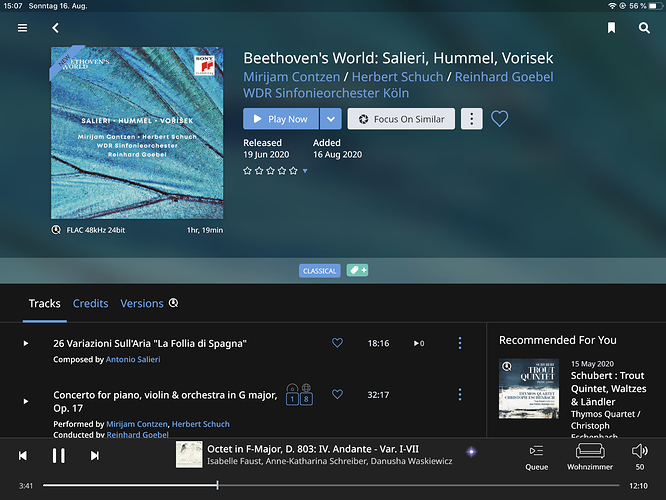The height and width of the screenshot is (500, 666).
Task: Select the Wohnzimmer zone
Action: pyautogui.click(x=590, y=457)
